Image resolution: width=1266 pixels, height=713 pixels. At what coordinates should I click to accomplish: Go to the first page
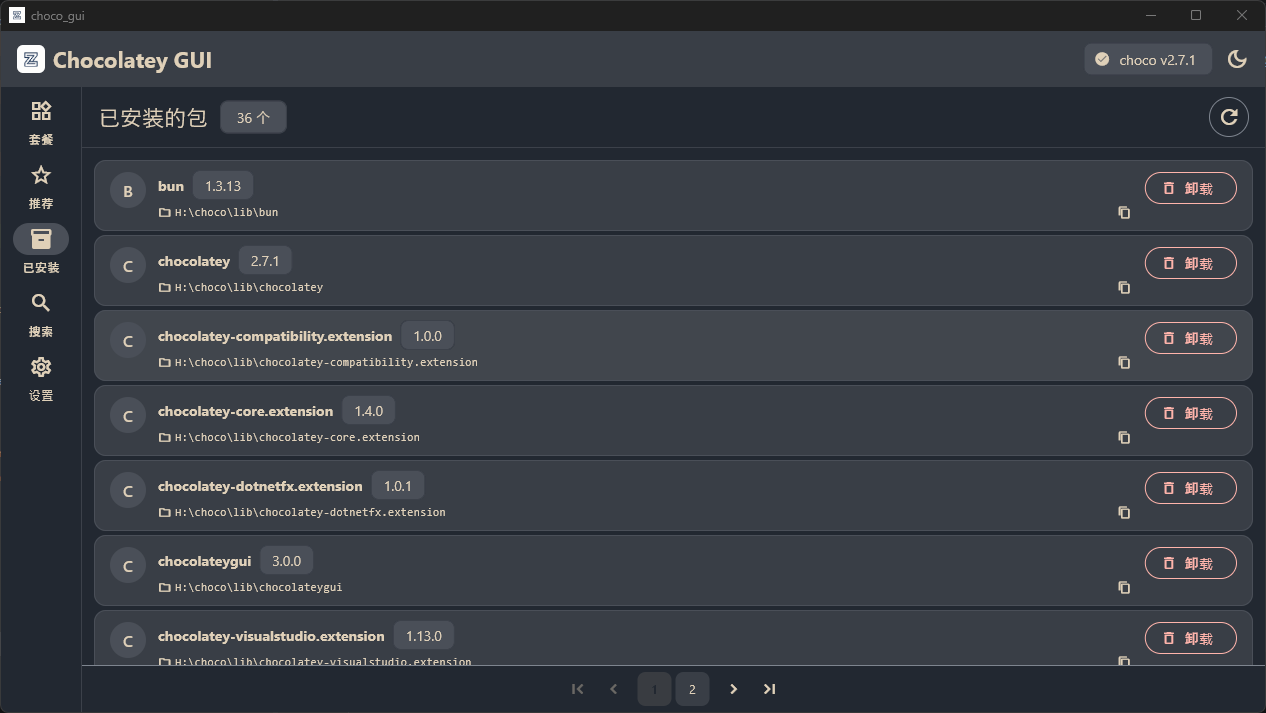pyautogui.click(x=578, y=689)
